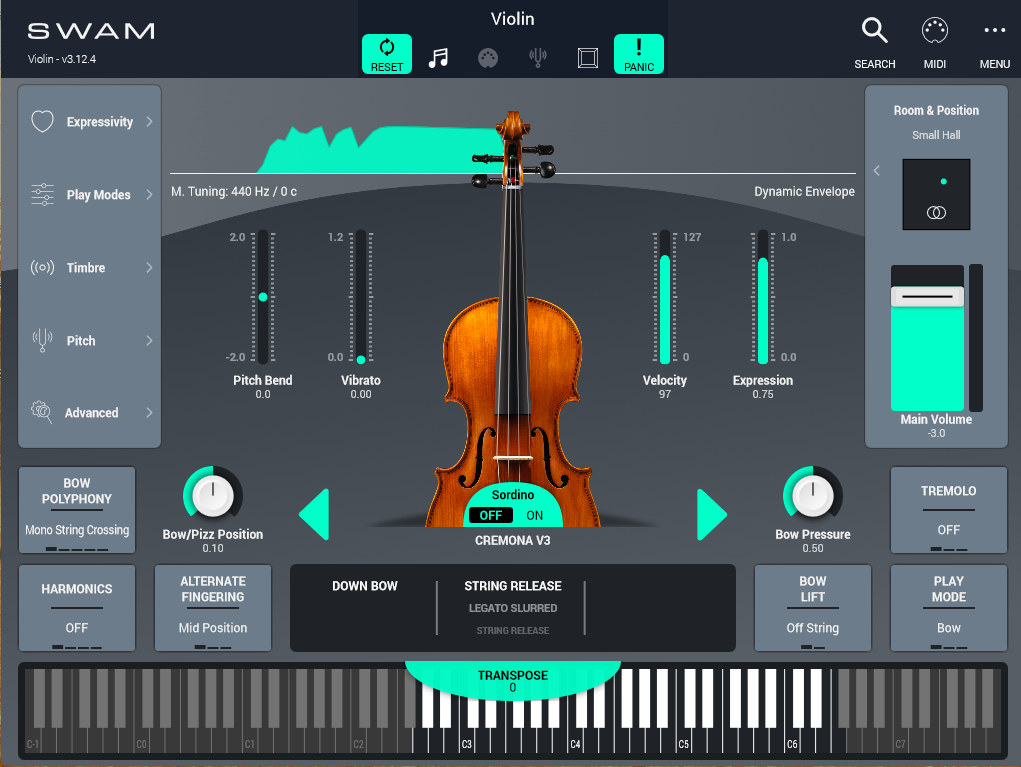Image resolution: width=1021 pixels, height=767 pixels.
Task: Click room position dot in Room box
Action: point(944,181)
